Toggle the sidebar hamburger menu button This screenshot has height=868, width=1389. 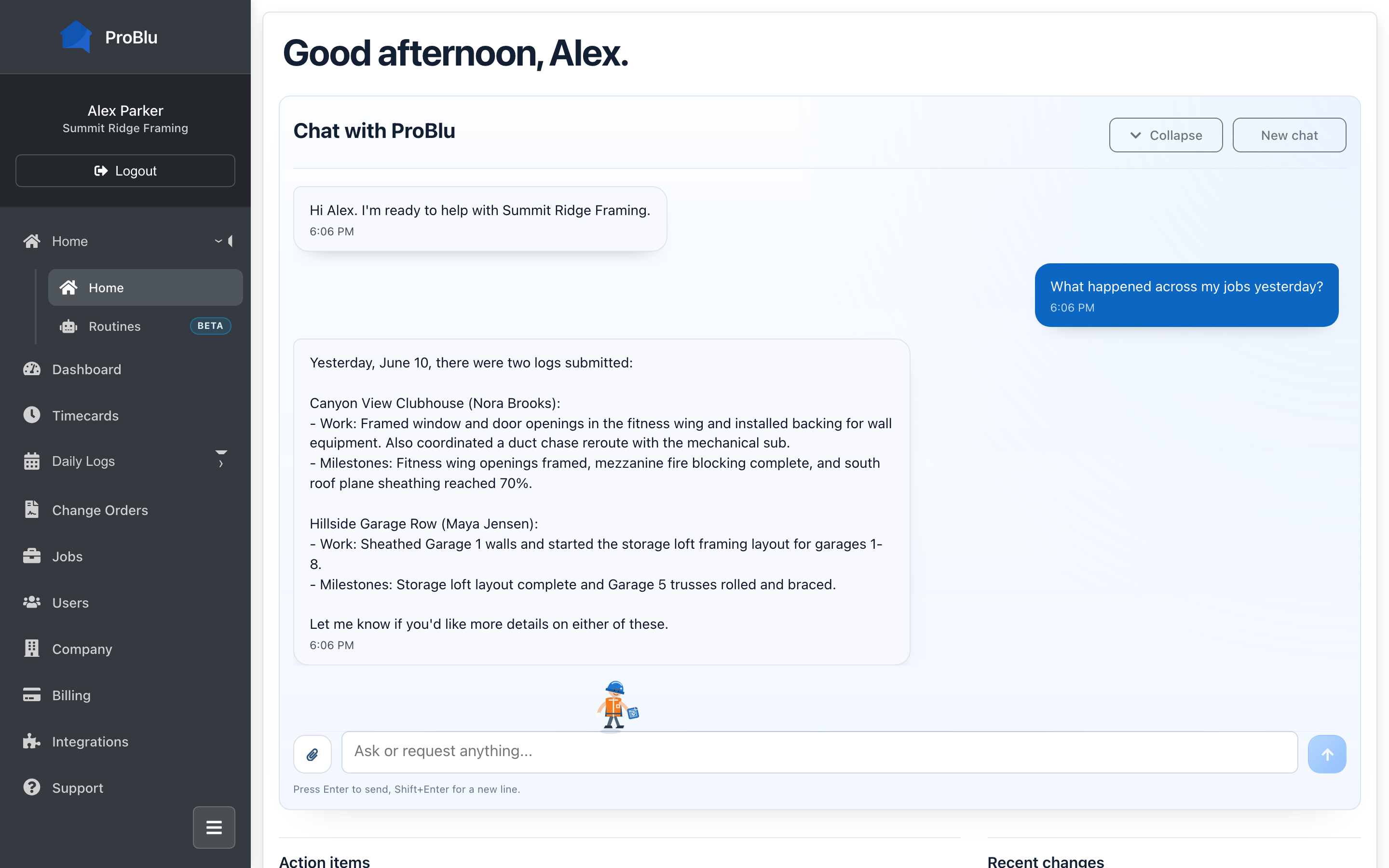[214, 827]
